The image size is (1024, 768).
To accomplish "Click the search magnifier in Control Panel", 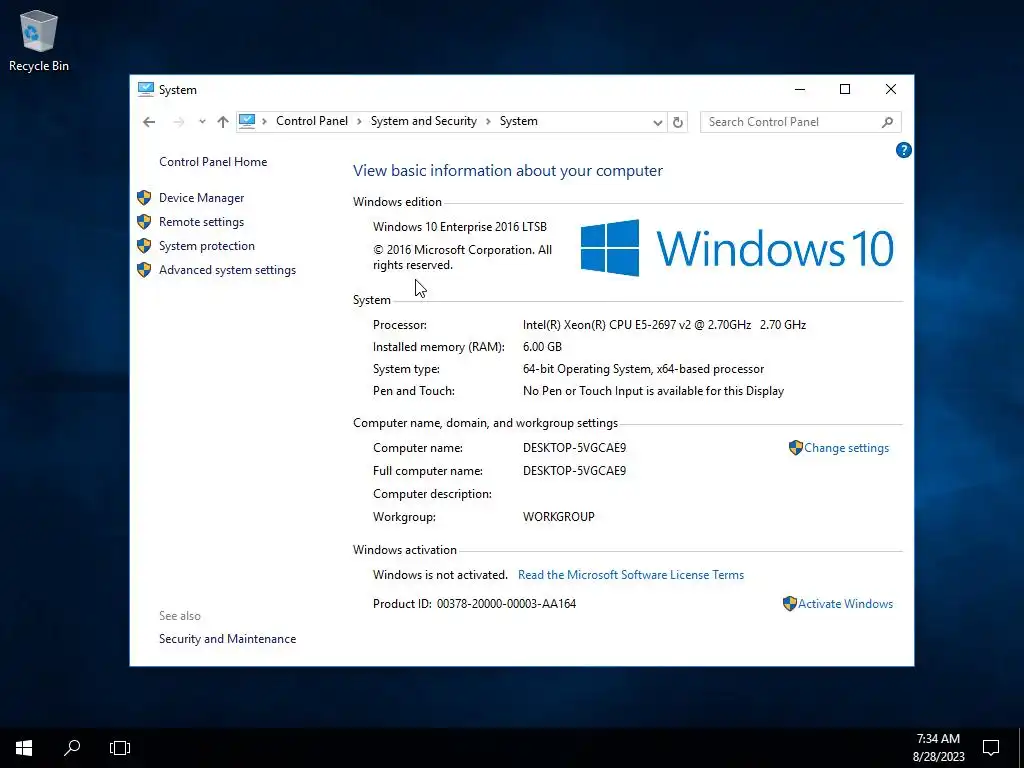I will point(887,122).
